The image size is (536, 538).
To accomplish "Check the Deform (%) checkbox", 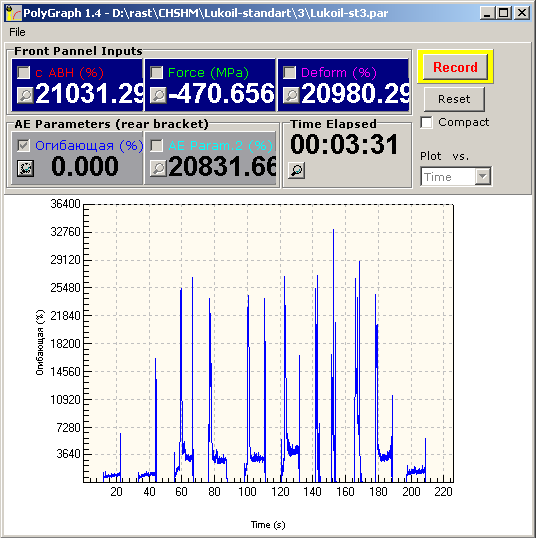I will click(289, 72).
